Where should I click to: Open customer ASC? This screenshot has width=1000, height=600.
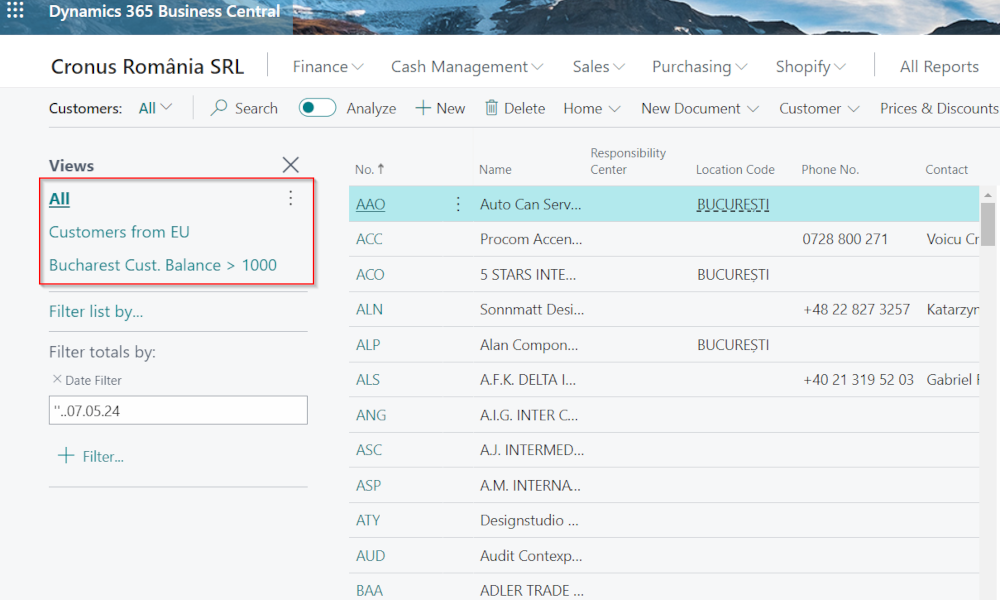[x=369, y=450]
